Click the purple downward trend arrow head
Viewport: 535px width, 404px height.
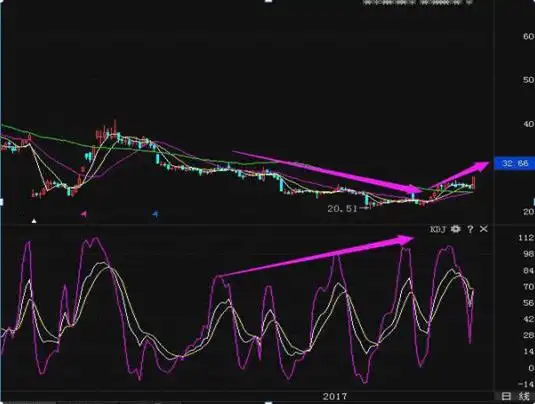point(415,189)
